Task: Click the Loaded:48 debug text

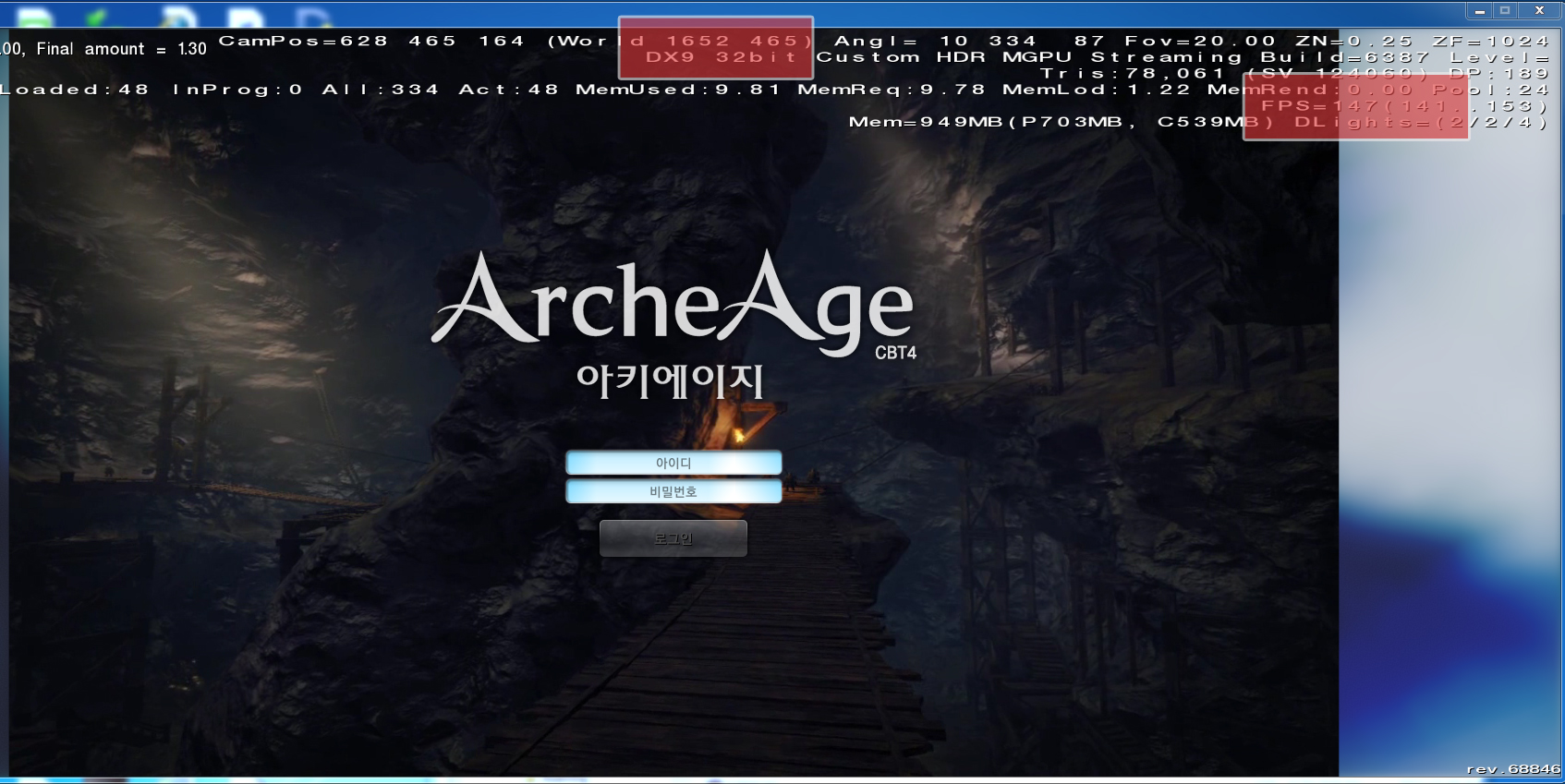Action: pyautogui.click(x=75, y=90)
